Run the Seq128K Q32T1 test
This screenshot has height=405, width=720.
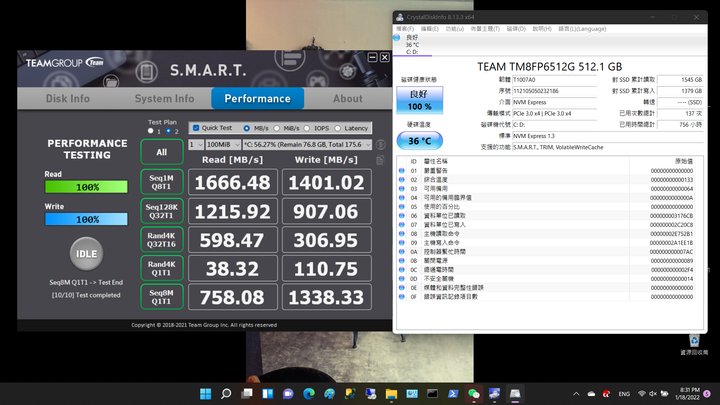(162, 211)
